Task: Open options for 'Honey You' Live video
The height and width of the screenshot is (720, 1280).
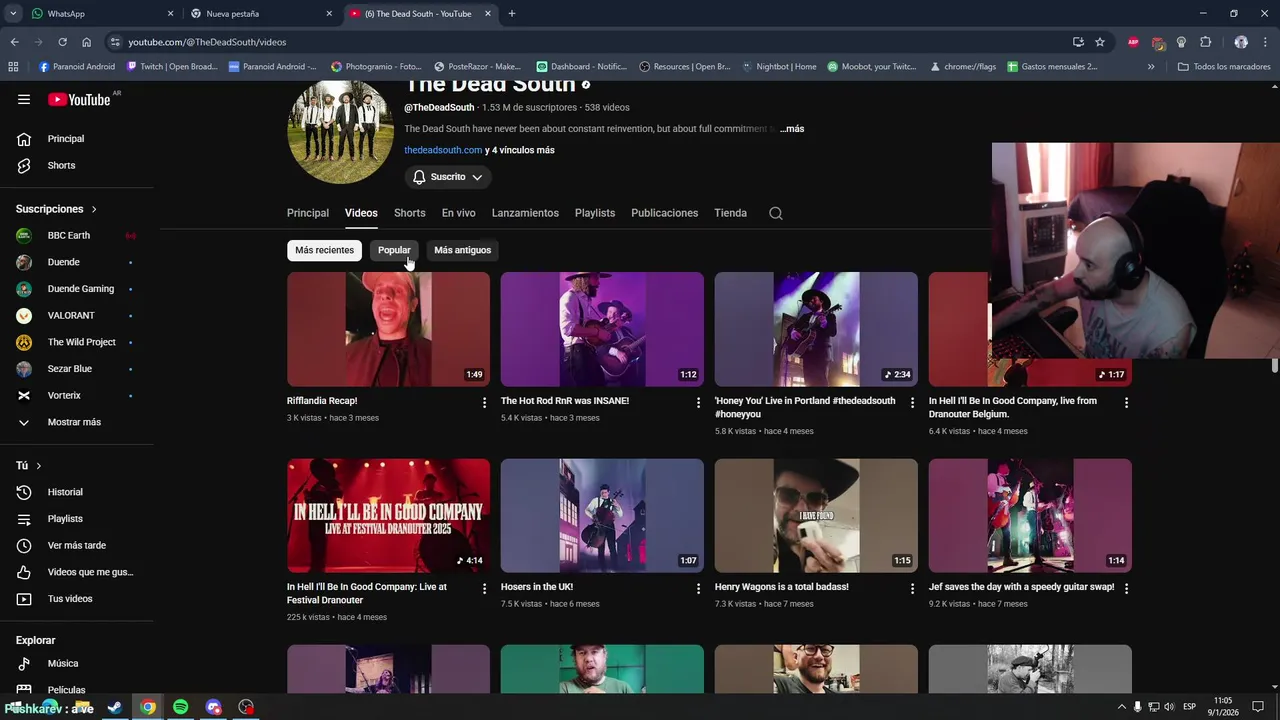Action: (912, 403)
